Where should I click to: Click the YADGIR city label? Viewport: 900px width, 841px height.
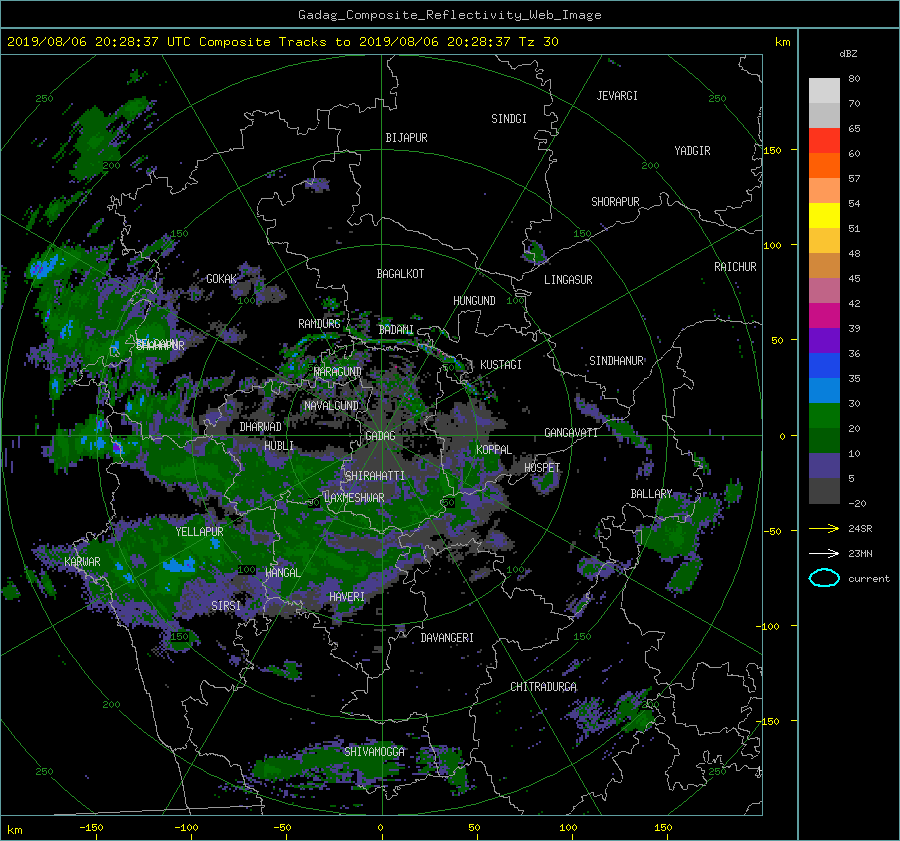(x=692, y=151)
